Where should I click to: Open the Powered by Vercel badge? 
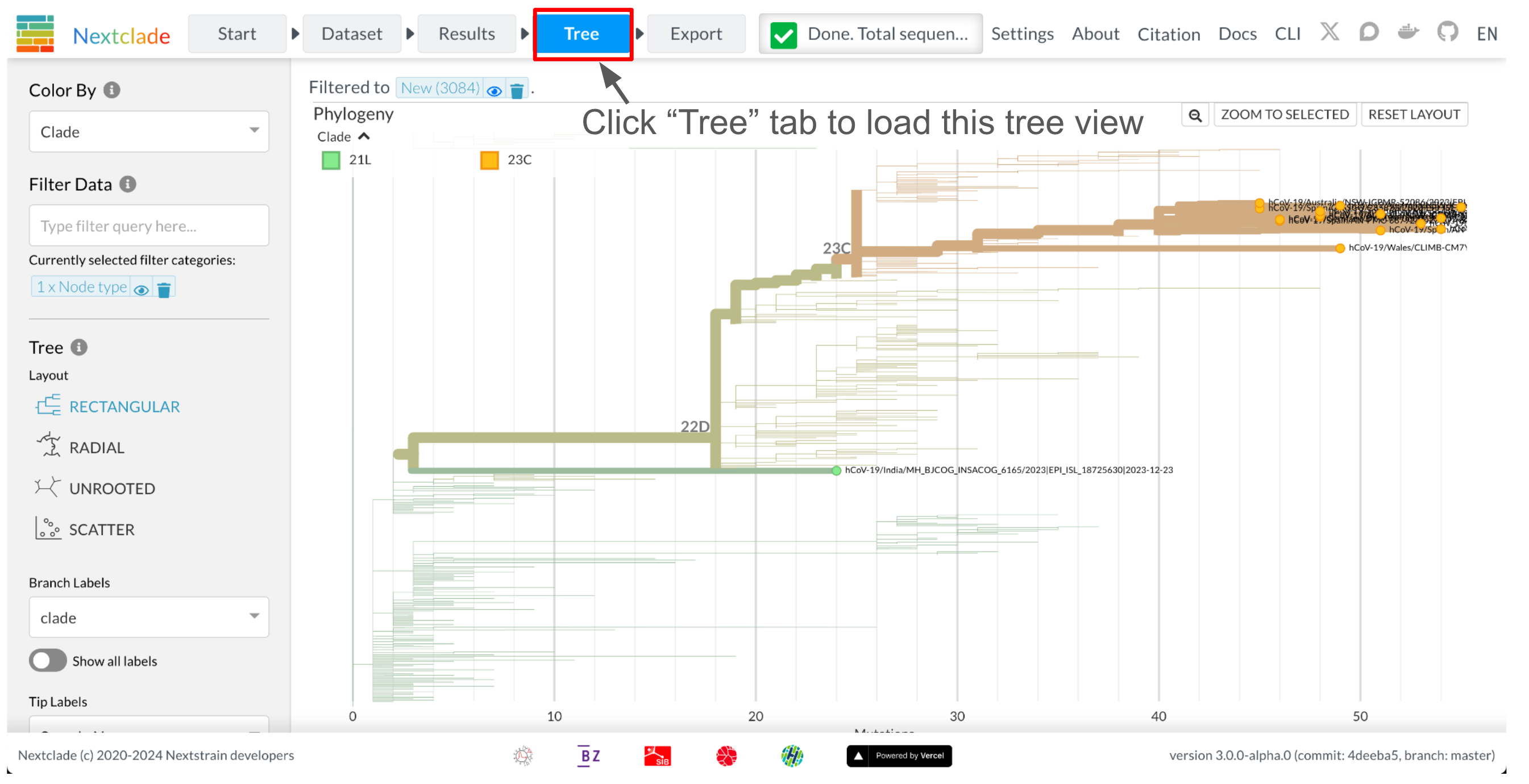pos(899,756)
